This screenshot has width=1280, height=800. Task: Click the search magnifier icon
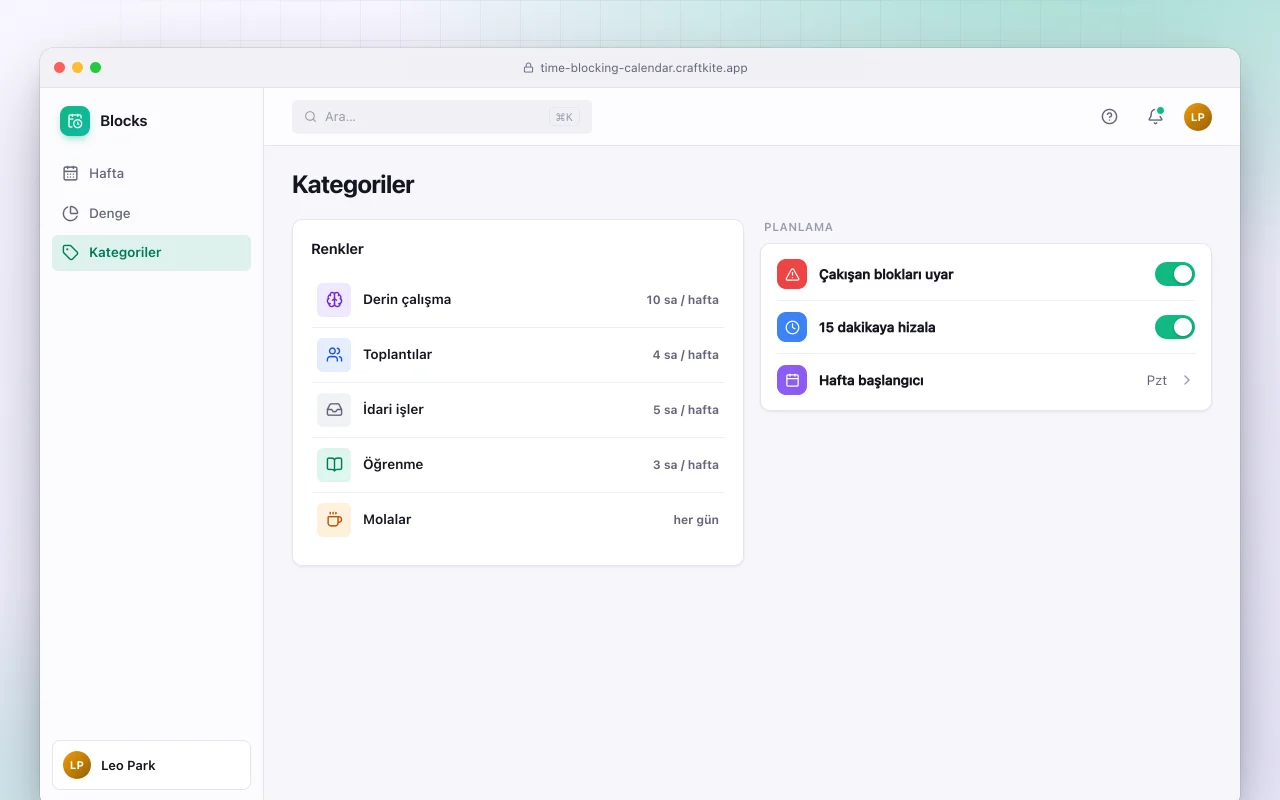click(x=311, y=117)
